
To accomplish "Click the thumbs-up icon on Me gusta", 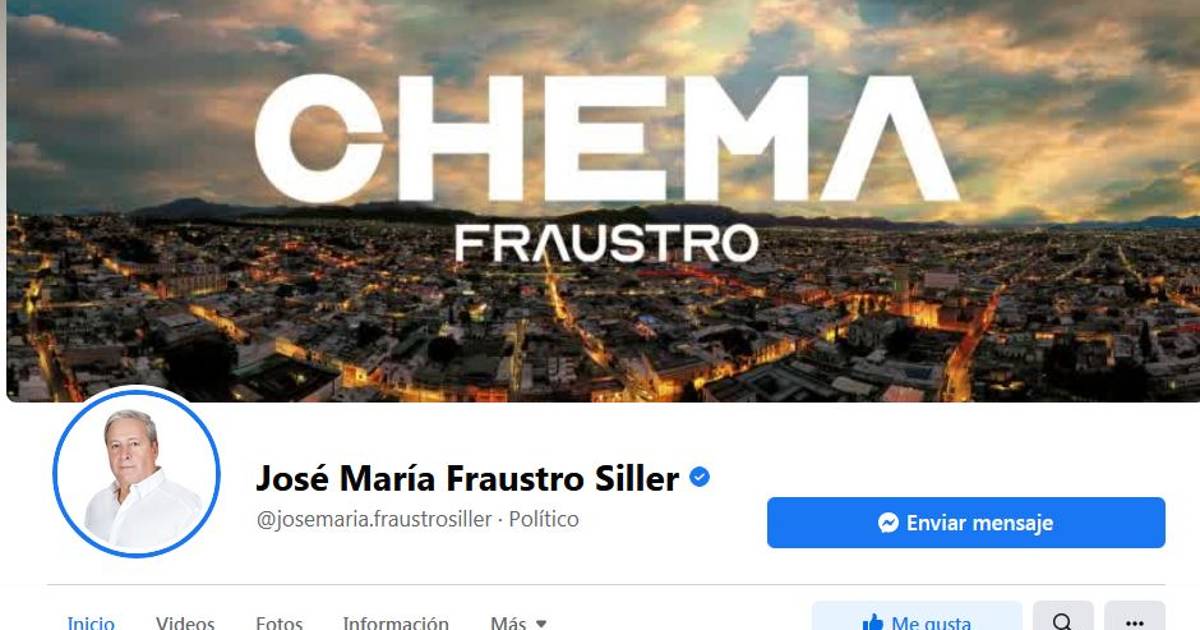I will pos(872,624).
